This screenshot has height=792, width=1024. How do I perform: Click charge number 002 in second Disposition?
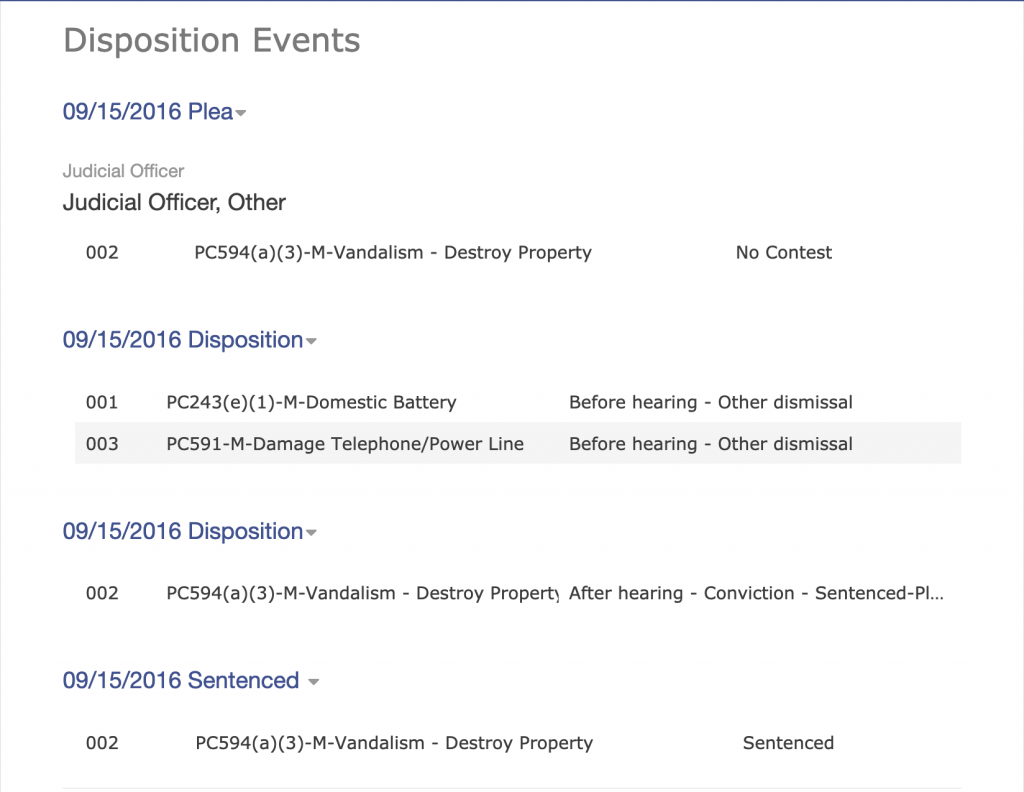(103, 594)
